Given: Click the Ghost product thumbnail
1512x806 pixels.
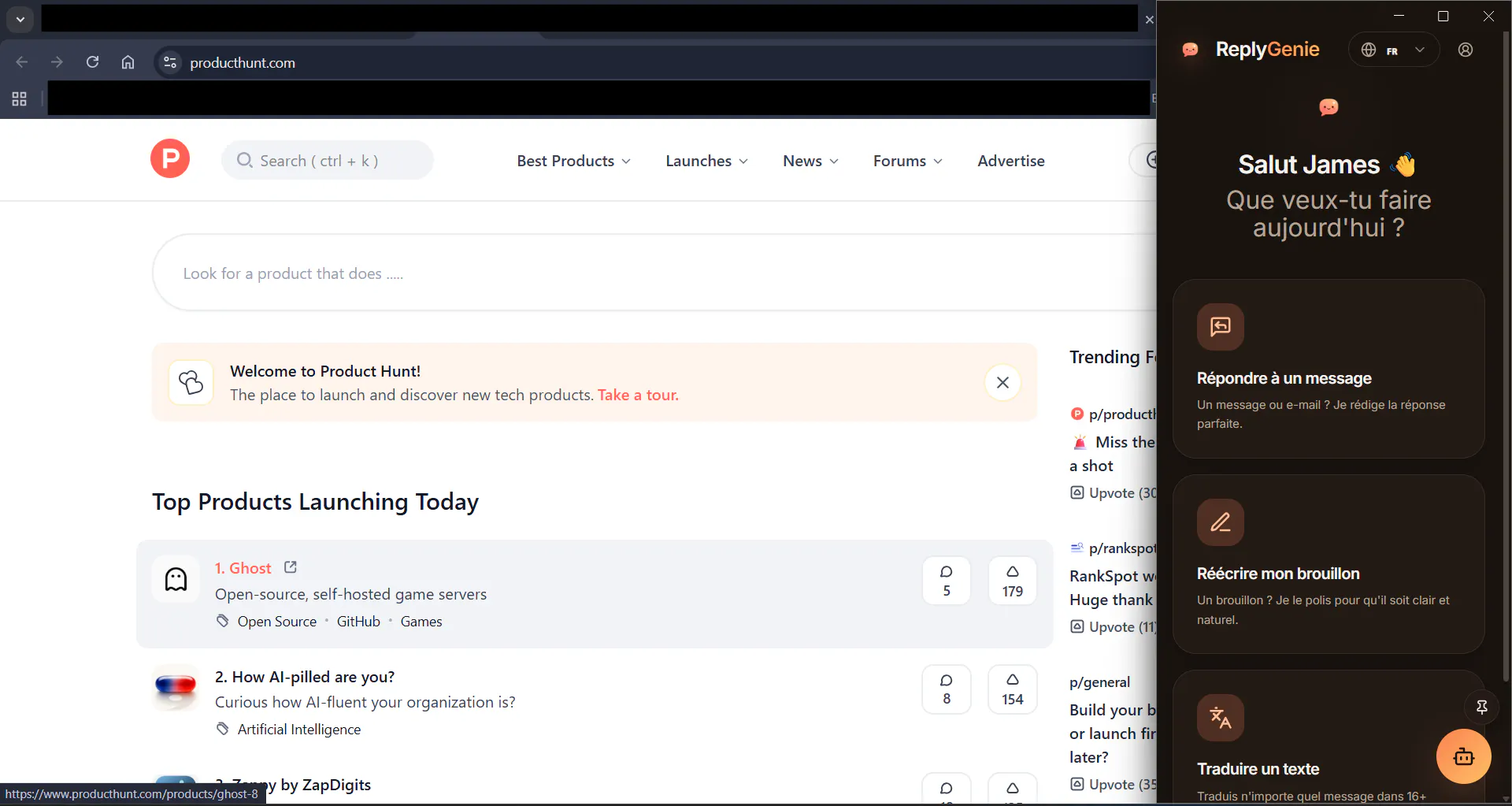Looking at the screenshot, I should (x=176, y=579).
